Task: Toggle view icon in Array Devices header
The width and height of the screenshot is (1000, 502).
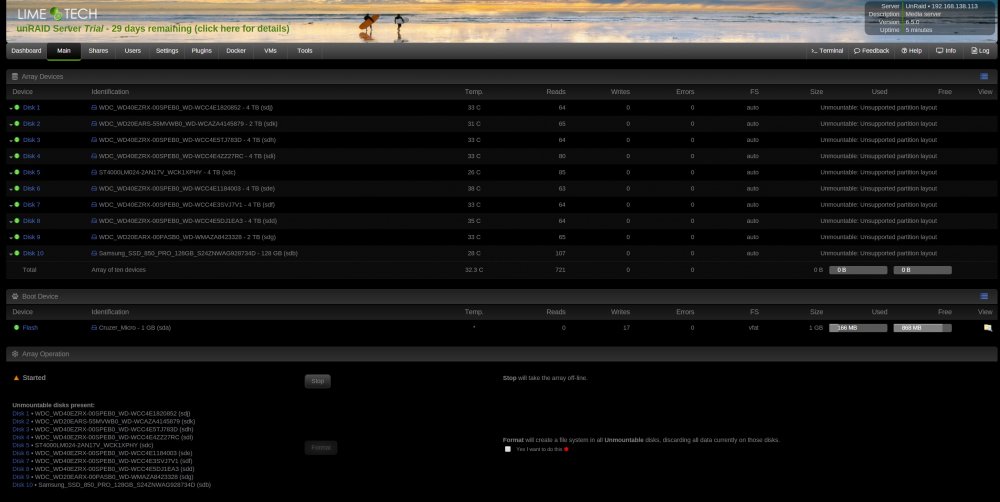Action: 984,77
